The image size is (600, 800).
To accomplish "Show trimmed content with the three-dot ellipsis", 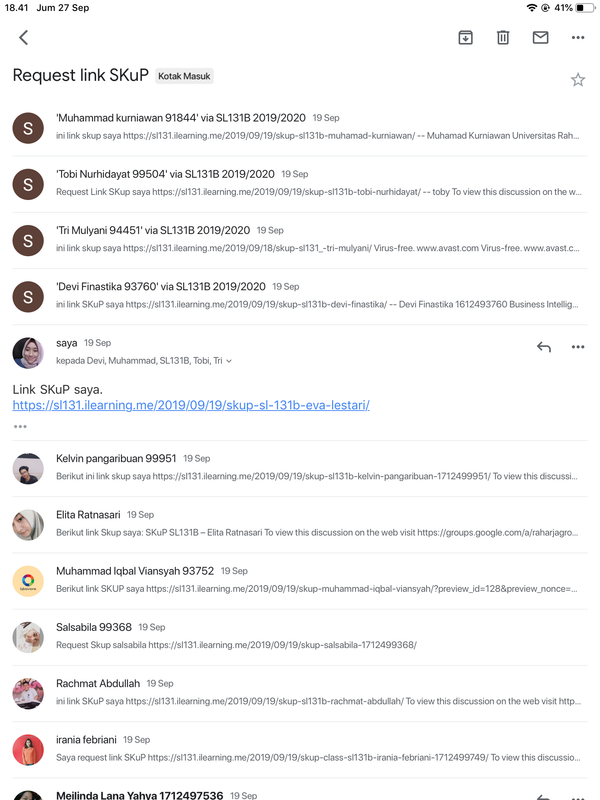I will [x=20, y=427].
